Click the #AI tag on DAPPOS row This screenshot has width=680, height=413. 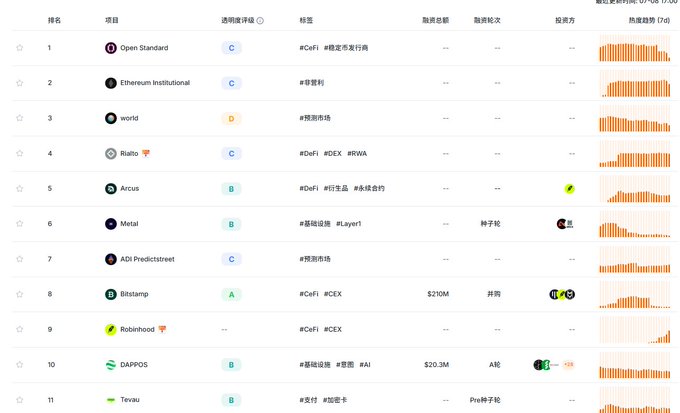coord(365,364)
